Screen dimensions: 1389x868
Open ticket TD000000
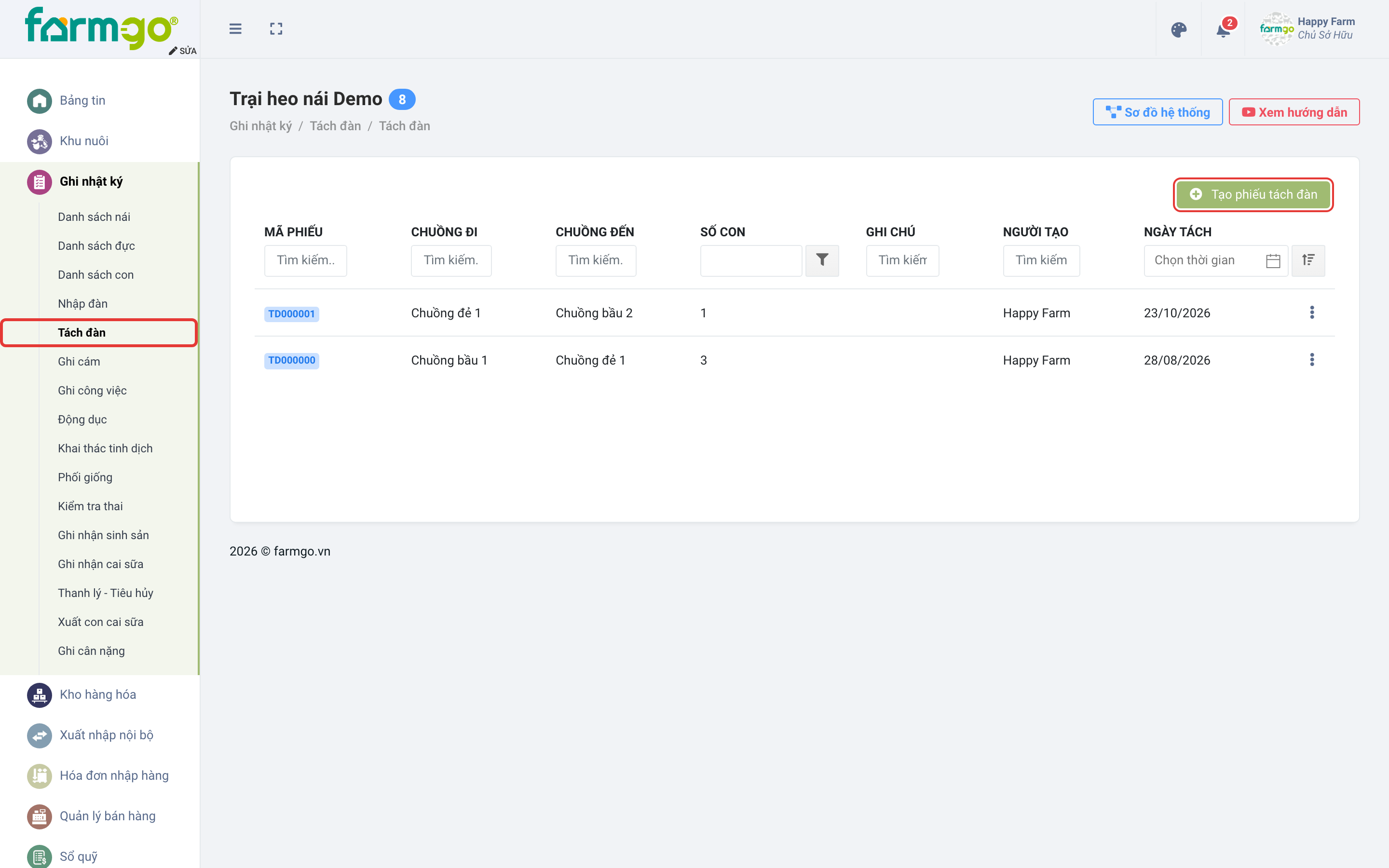(292, 361)
